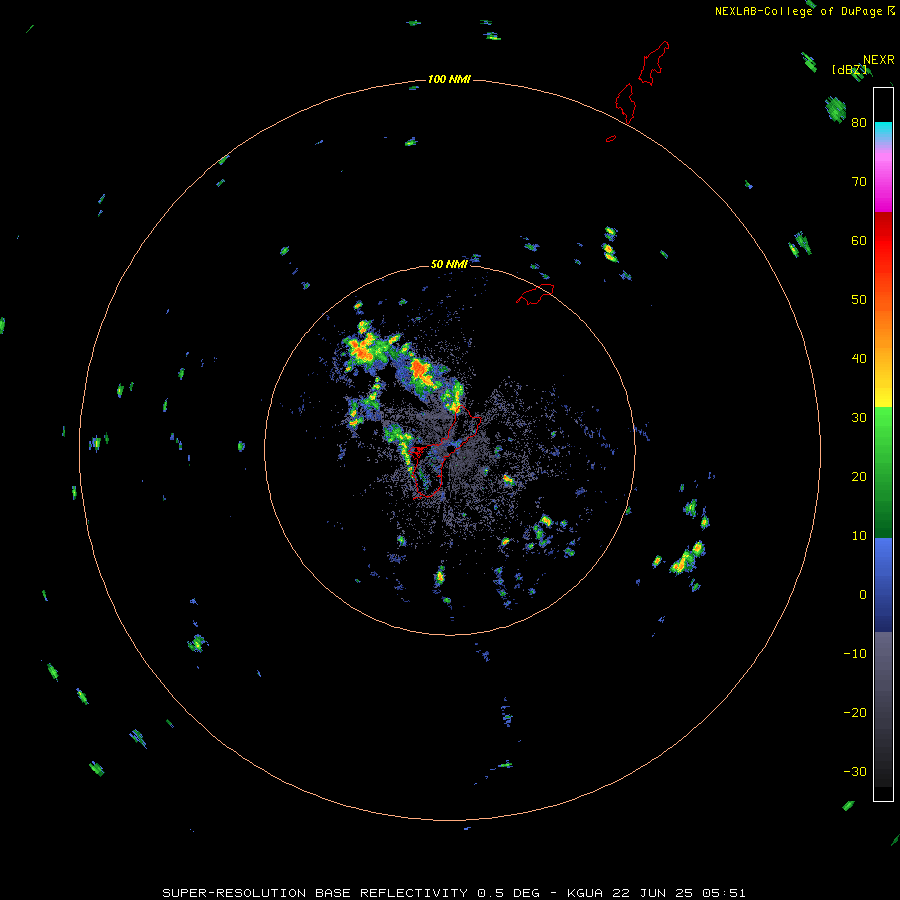Click the -20 tick label on the dBZ scale
Image resolution: width=900 pixels, height=900 pixels.
(x=855, y=712)
